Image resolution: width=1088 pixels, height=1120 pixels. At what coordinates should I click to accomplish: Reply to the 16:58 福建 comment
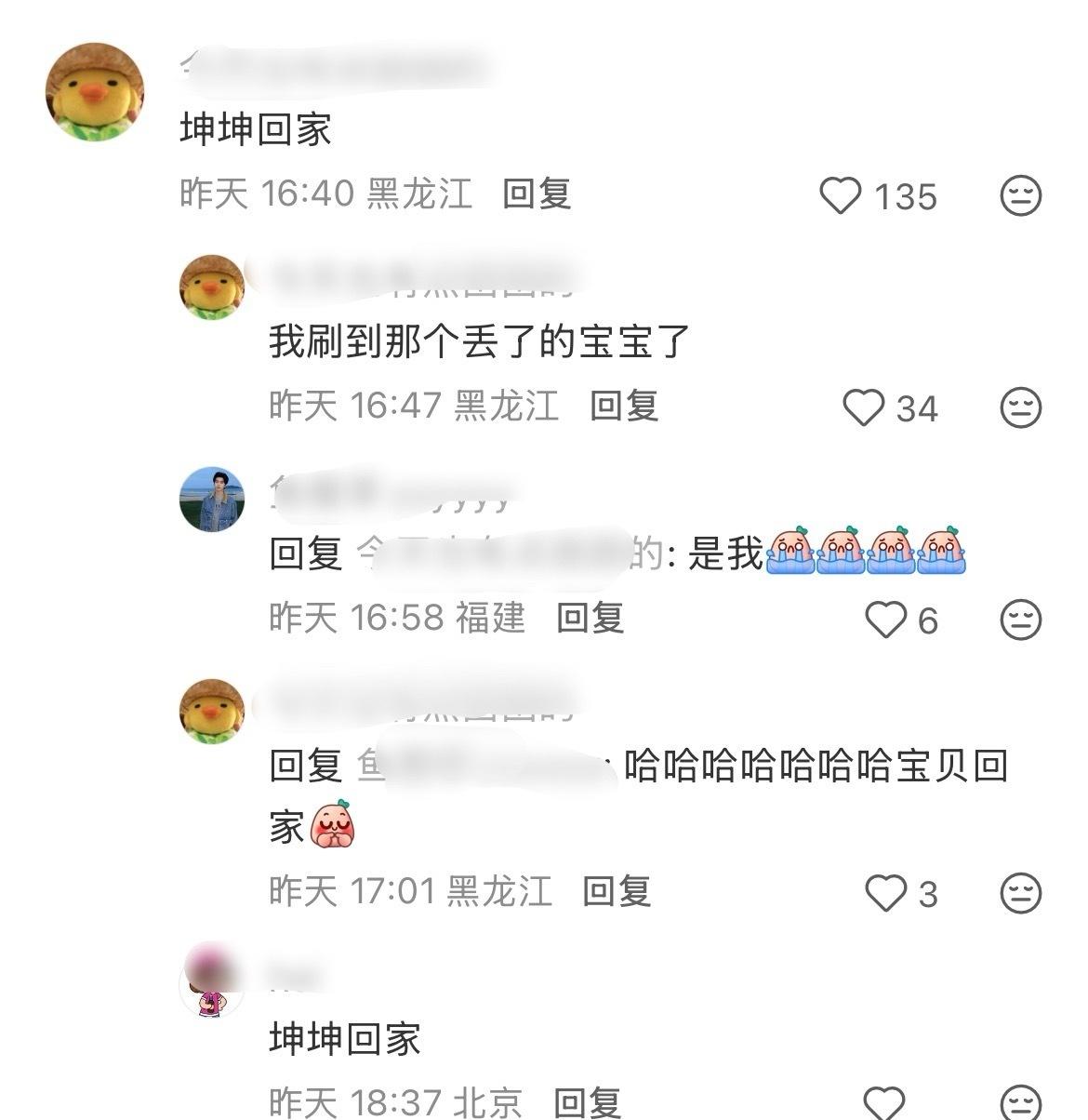click(590, 618)
